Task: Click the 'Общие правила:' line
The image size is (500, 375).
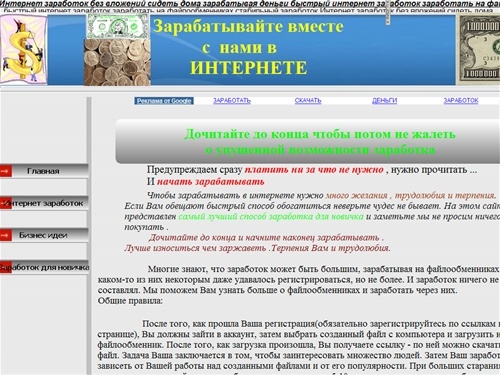Action: click(130, 301)
